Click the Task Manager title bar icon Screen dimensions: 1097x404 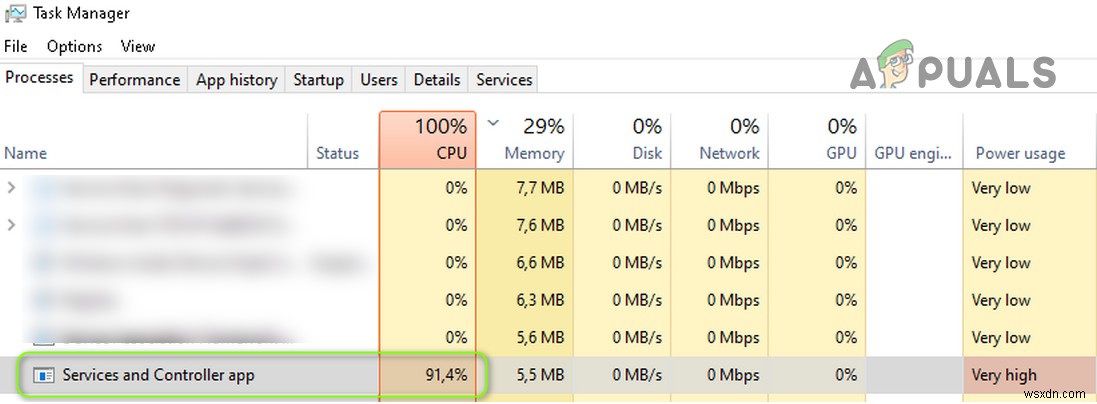14,14
